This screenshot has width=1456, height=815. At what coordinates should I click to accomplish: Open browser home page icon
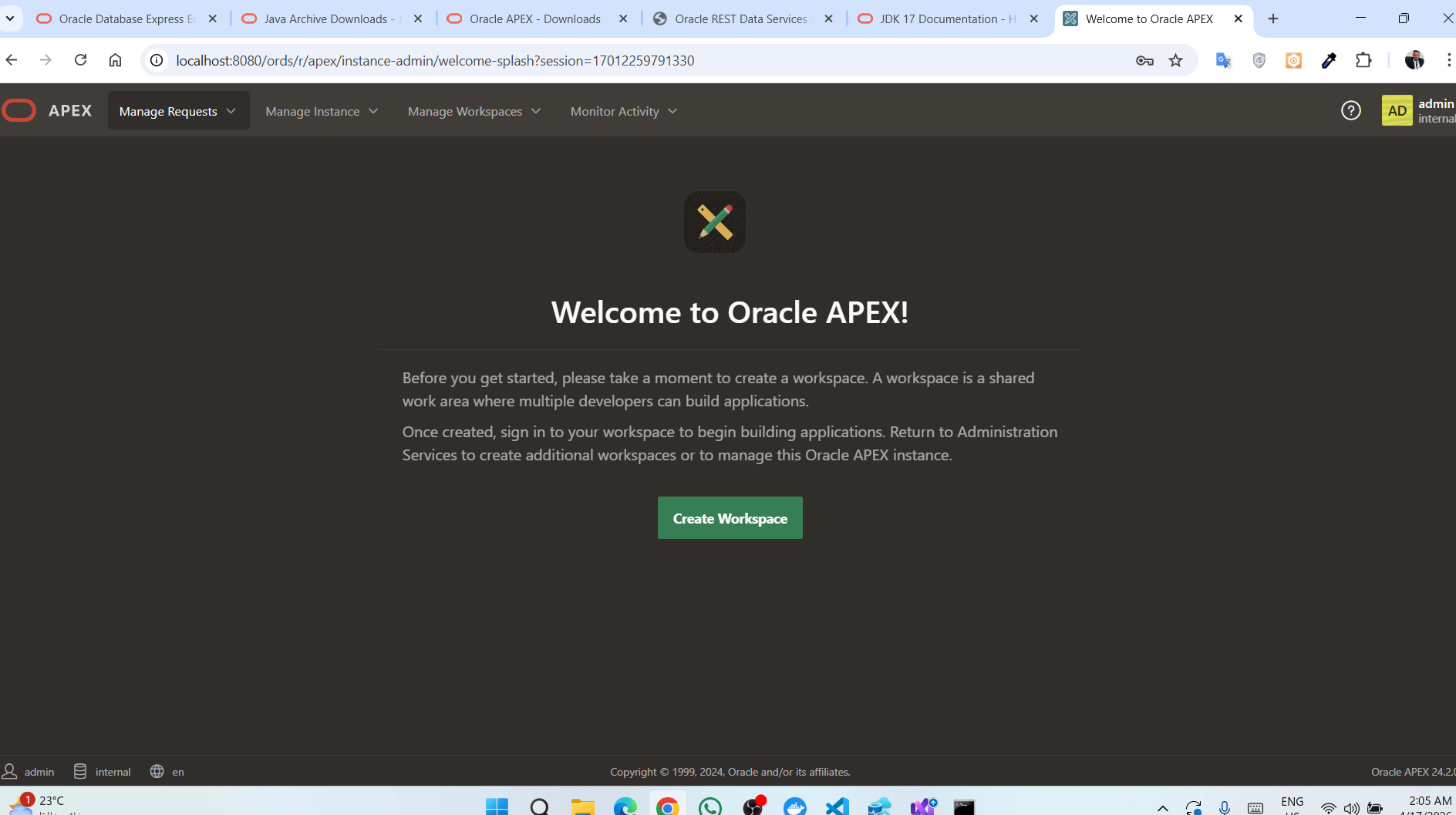tap(115, 60)
